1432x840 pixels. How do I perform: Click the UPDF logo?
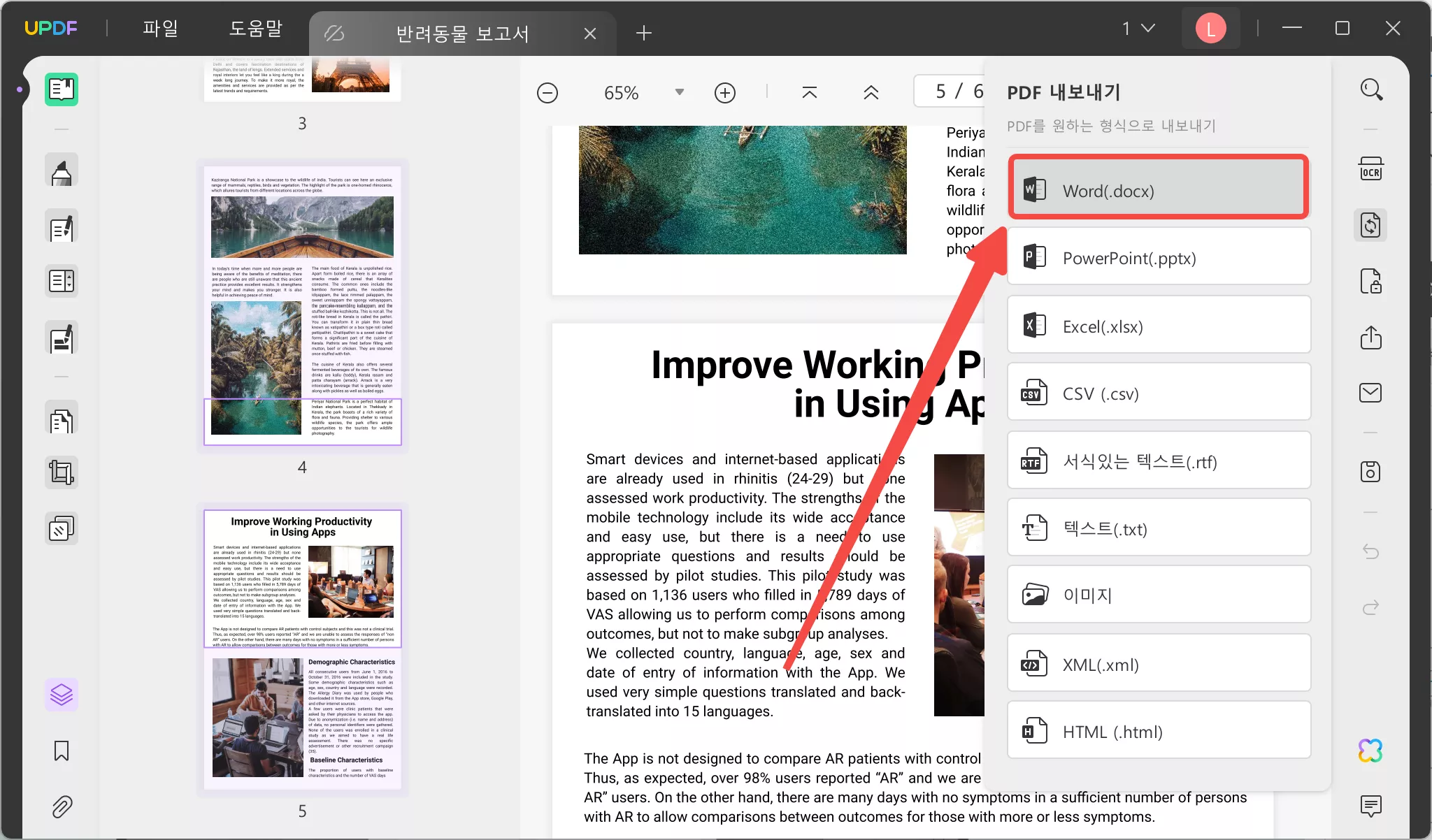click(51, 29)
